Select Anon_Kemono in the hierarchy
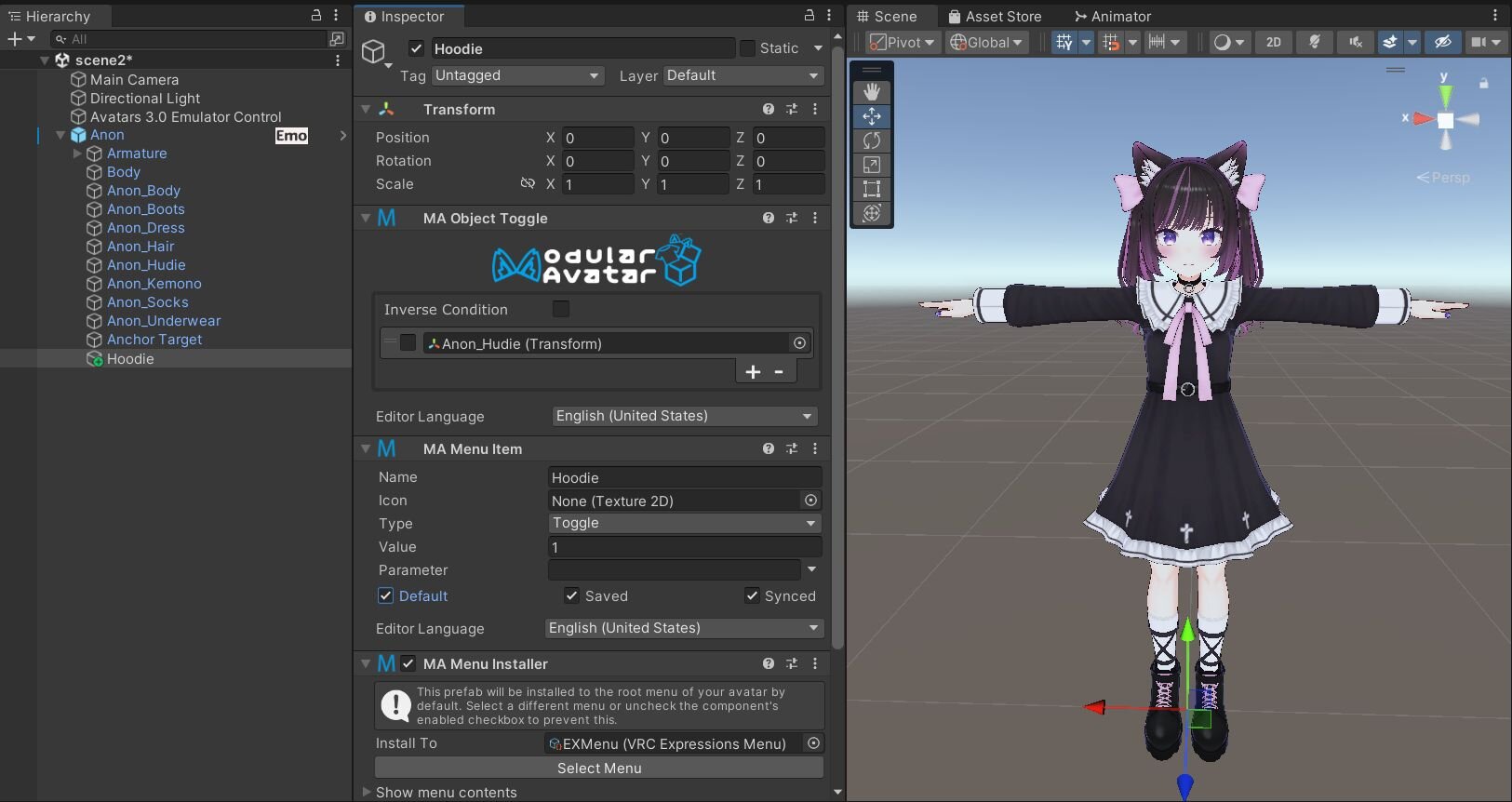This screenshot has width=1512, height=802. 154,284
